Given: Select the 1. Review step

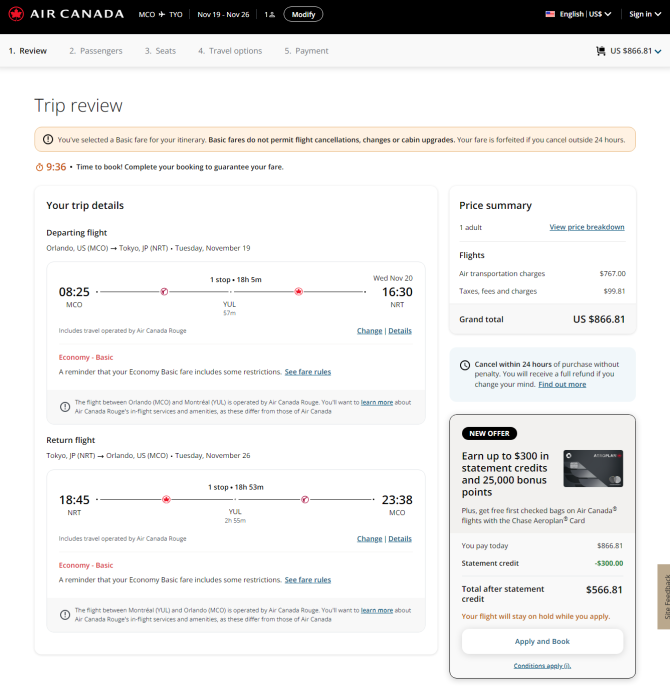Looking at the screenshot, I should pos(28,51).
